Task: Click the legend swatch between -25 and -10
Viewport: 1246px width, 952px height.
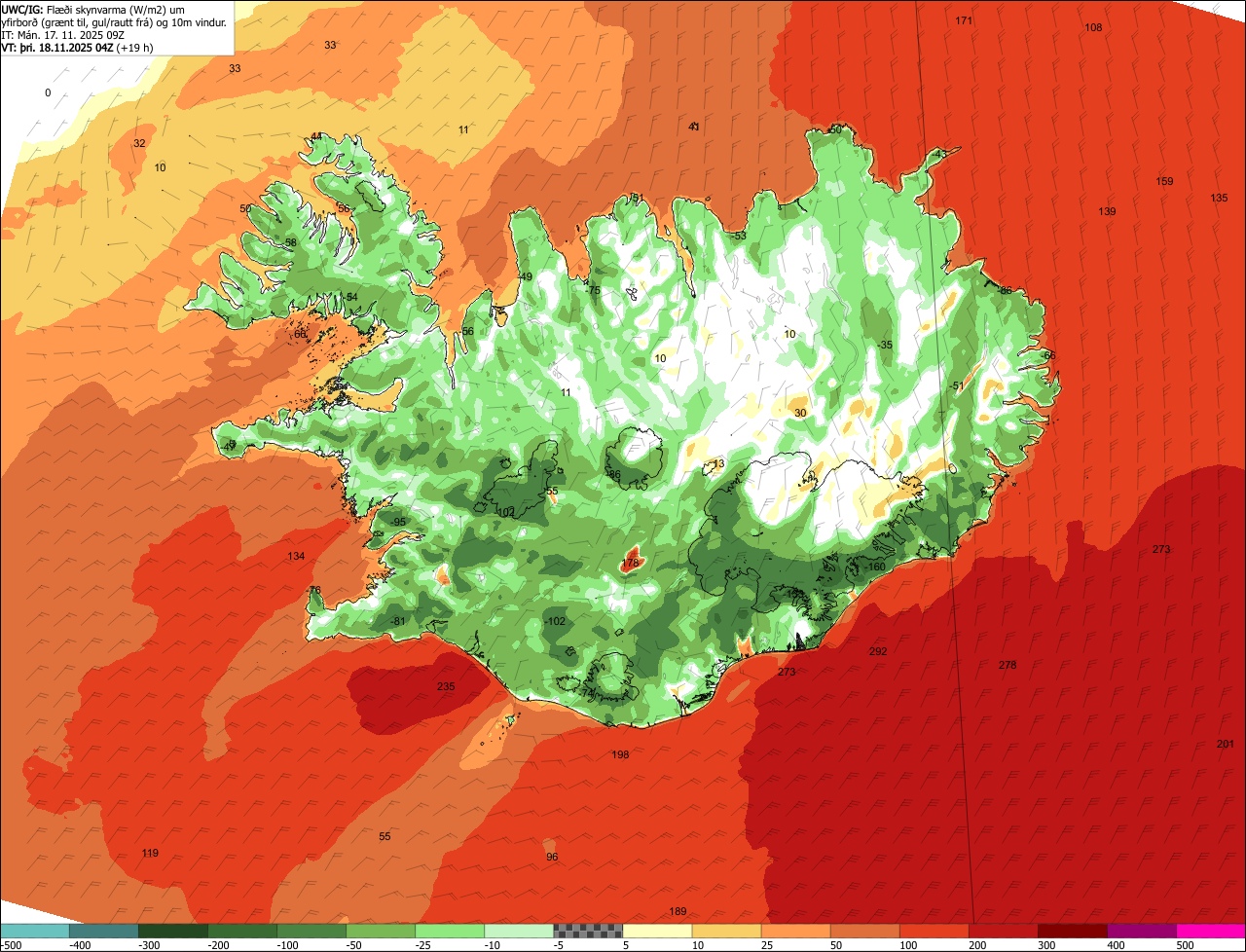Action: point(450,931)
